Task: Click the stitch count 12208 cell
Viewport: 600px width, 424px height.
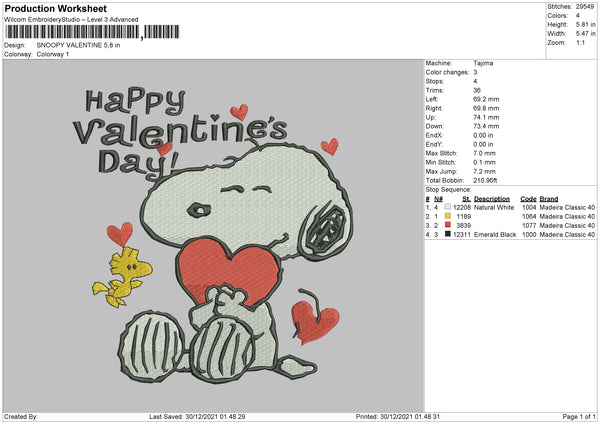Action: point(462,207)
